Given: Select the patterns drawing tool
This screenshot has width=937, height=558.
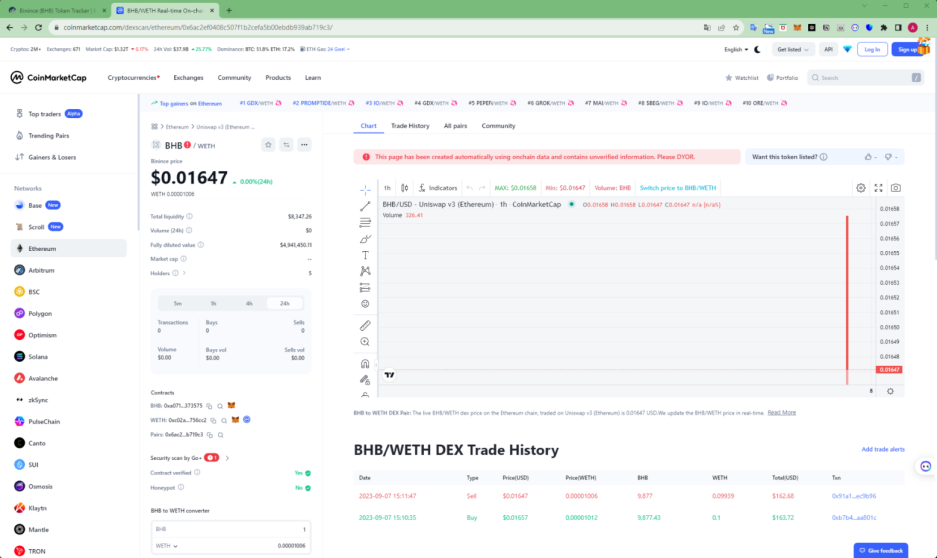Looking at the screenshot, I should click(365, 271).
